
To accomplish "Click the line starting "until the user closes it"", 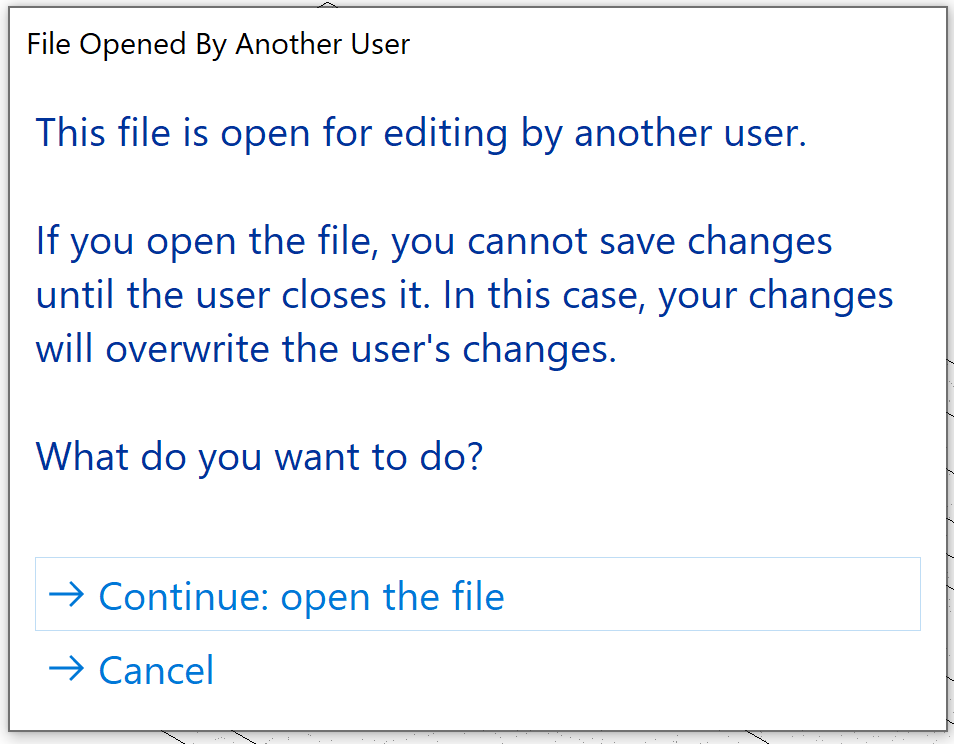I will [464, 296].
